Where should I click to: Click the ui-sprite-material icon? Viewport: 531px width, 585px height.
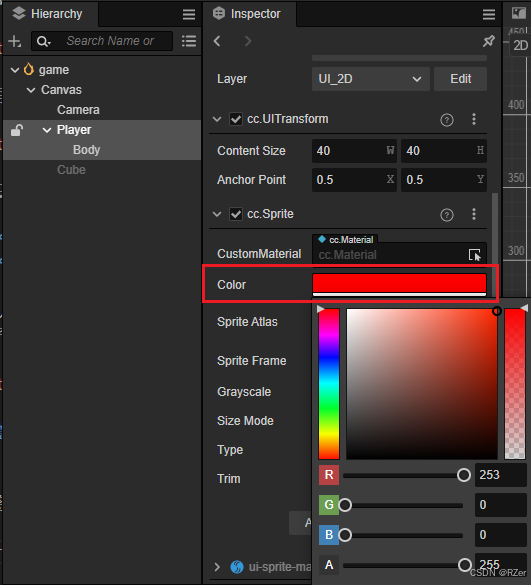[x=237, y=567]
